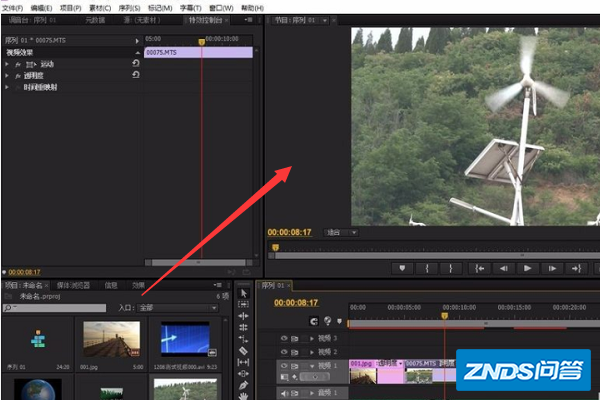The width and height of the screenshot is (600, 400).
Task: Open the 编辑(E) menu
Action: pos(41,8)
